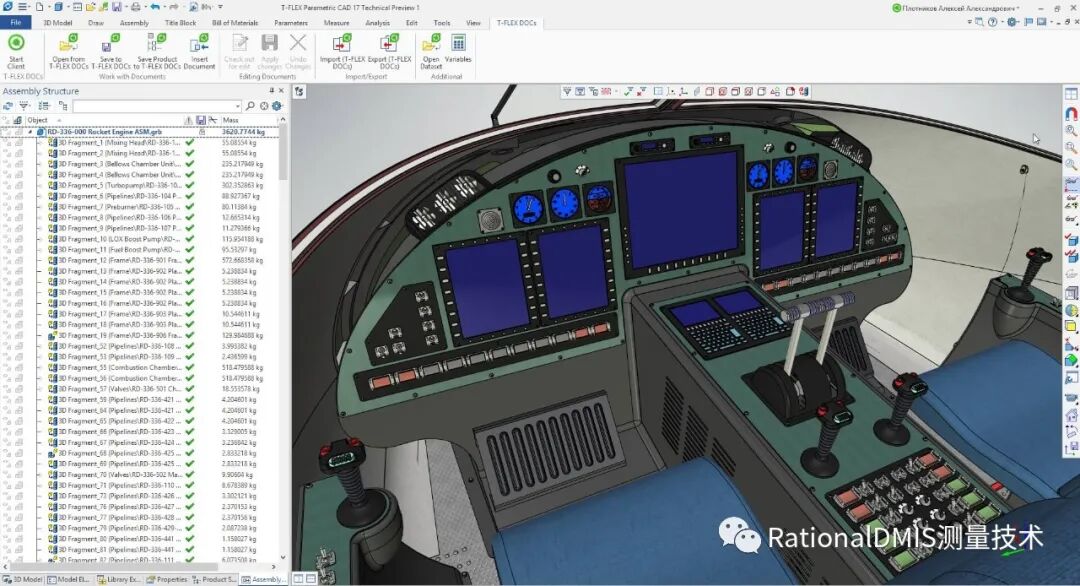The height and width of the screenshot is (586, 1080).
Task: Open dropdown arrow in view toolbar filter group
Action: pos(616,91)
